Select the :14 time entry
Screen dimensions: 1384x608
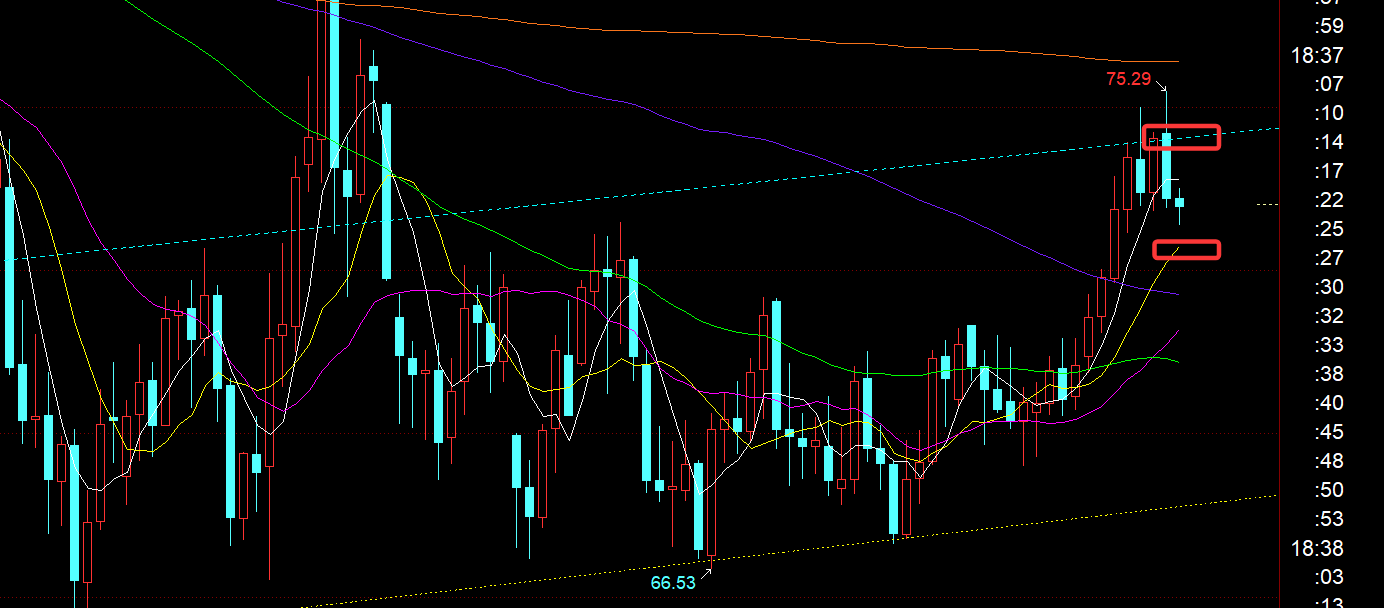click(x=1330, y=142)
